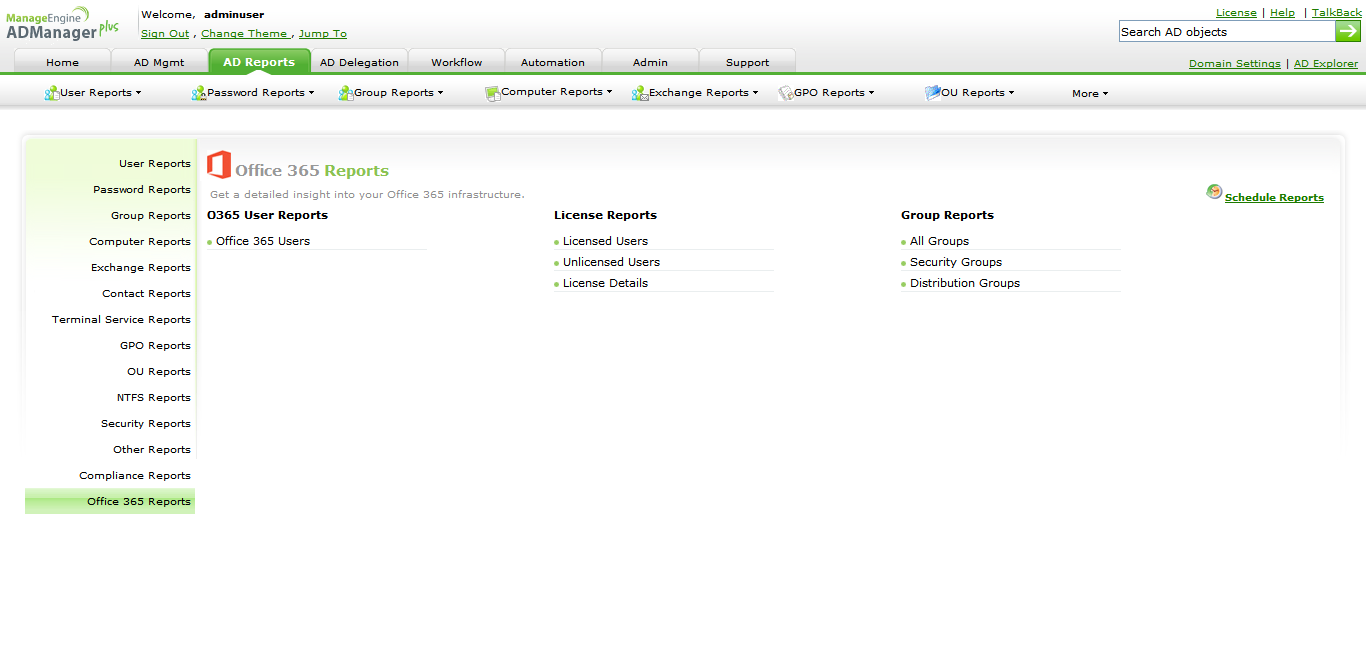Screen dimensions: 1366x657
Task: Click the Exchange Reports toolbar icon
Action: (640, 93)
